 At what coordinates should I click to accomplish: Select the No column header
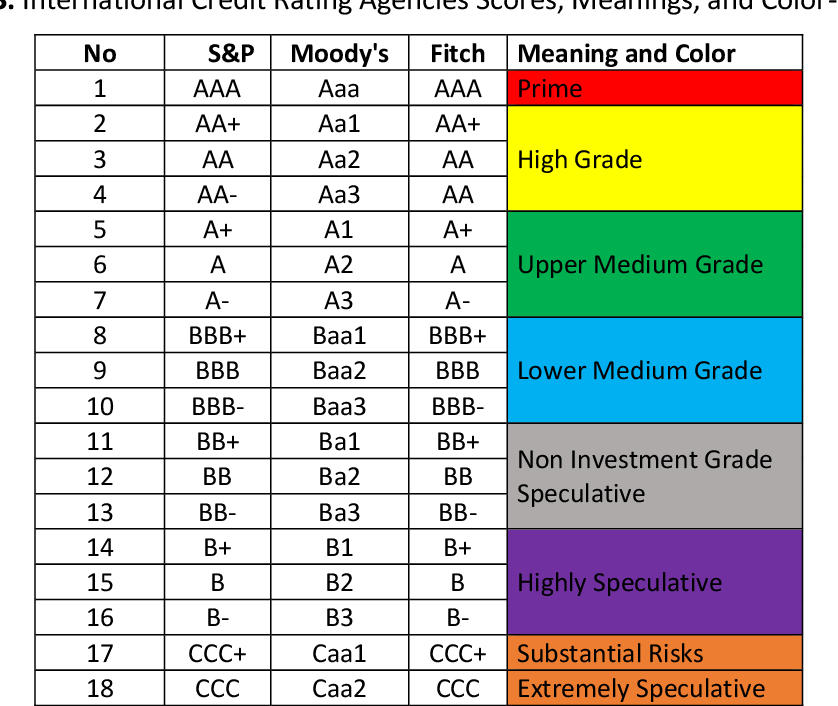tap(100, 54)
